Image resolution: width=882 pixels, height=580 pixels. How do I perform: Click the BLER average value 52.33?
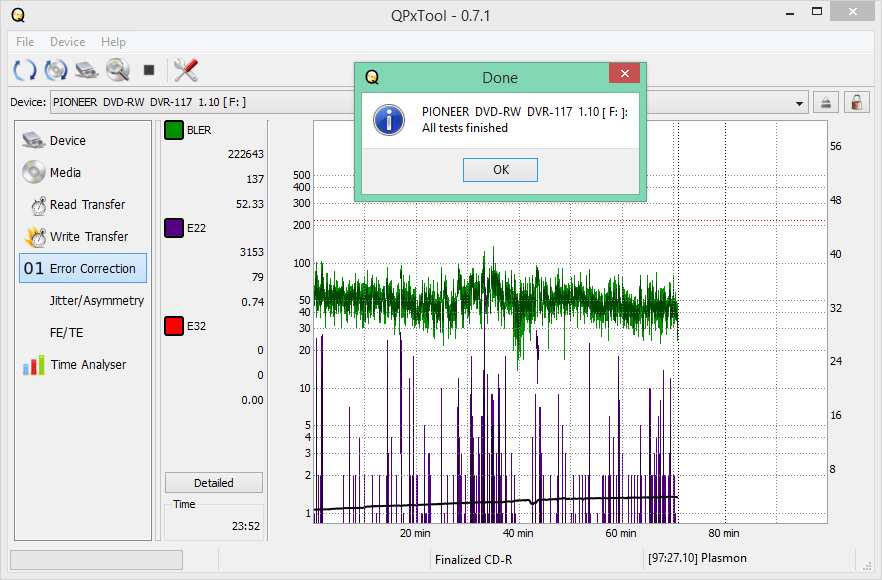tap(250, 204)
